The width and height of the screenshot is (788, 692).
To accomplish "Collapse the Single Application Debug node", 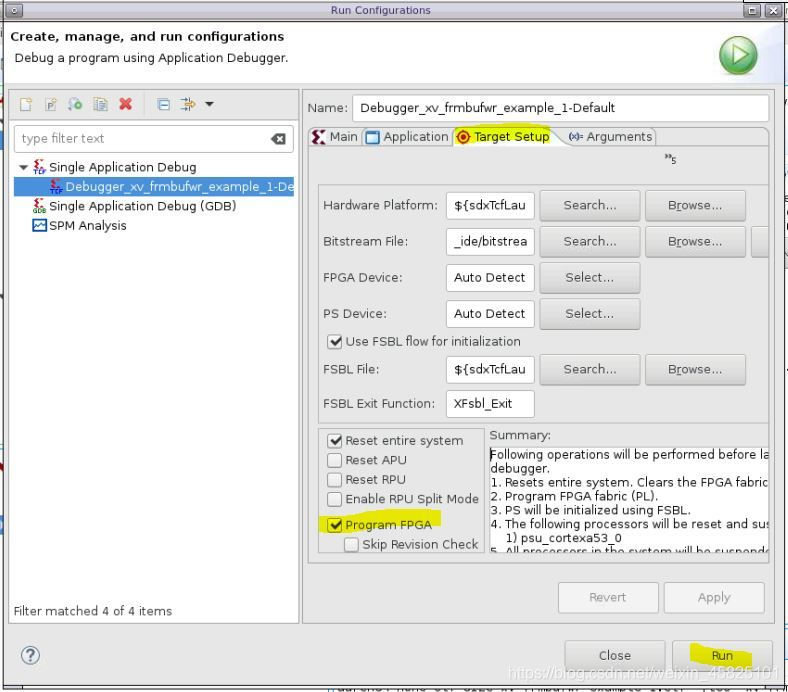I will pos(23,167).
